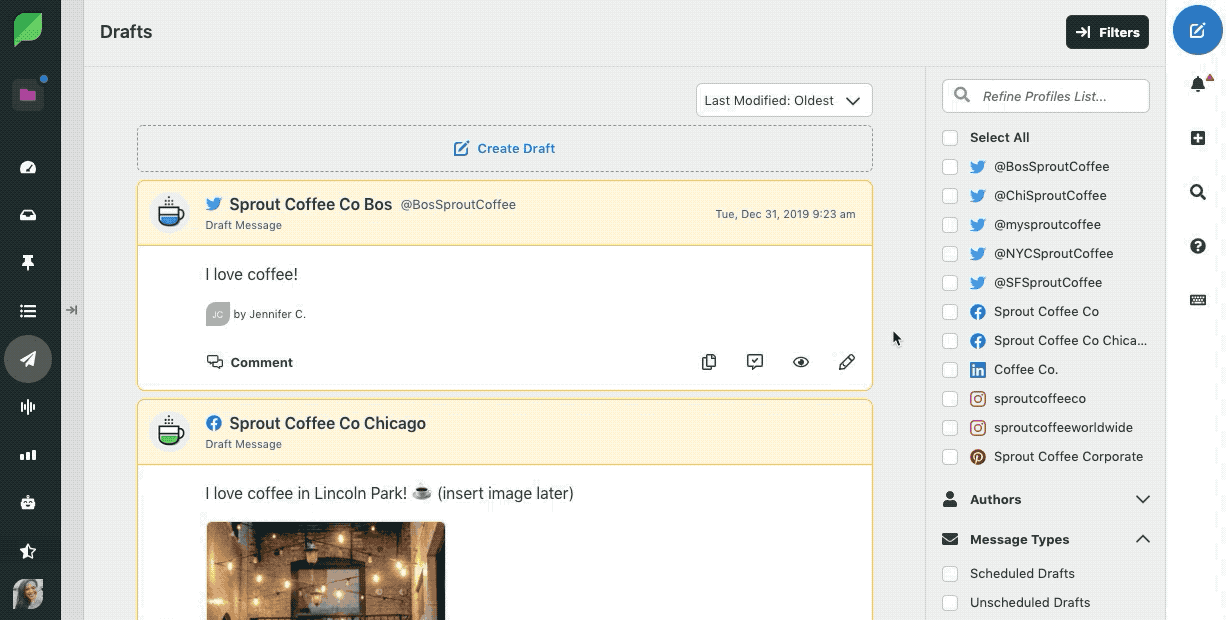
Task: Open the pin tasks icon
Action: (28, 263)
